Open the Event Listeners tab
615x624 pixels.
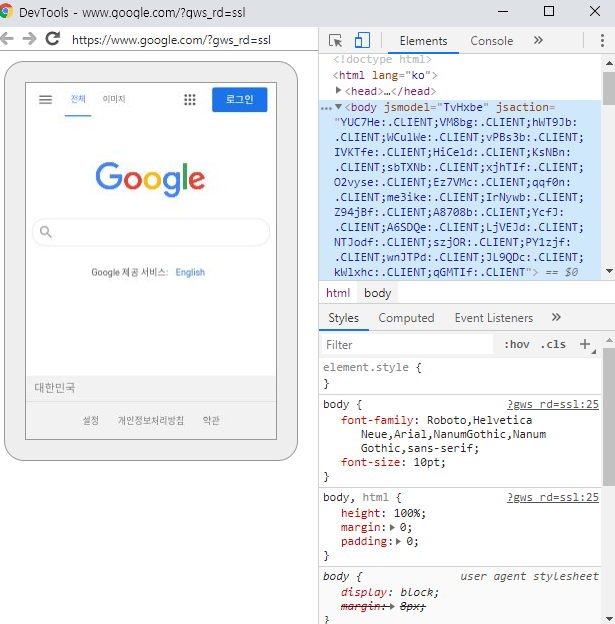(x=494, y=318)
